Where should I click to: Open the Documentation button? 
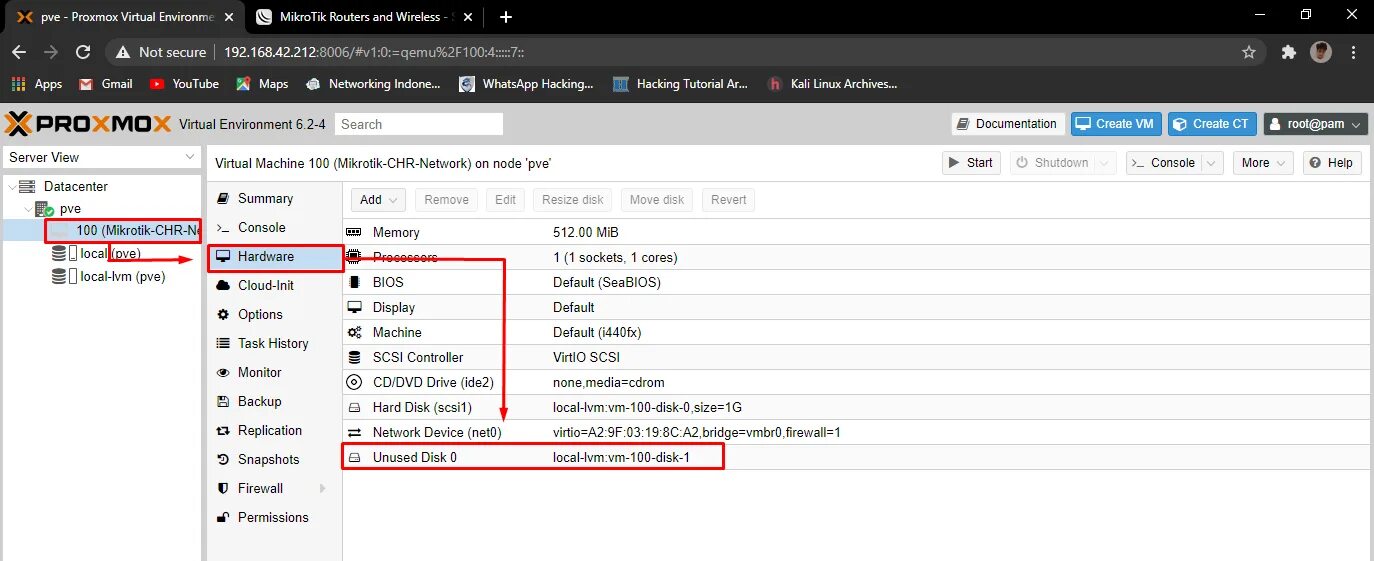coord(1007,124)
